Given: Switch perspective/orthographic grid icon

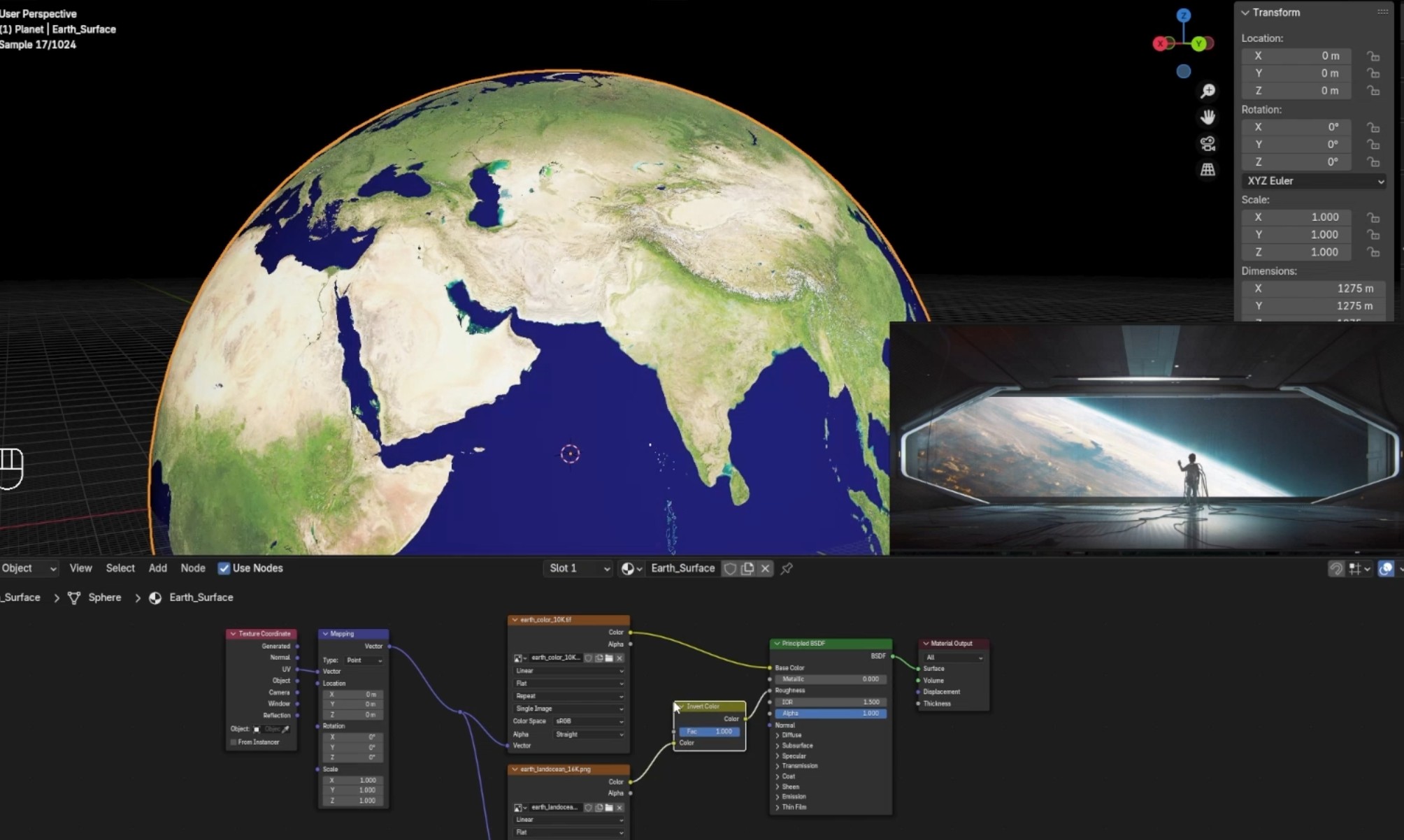Looking at the screenshot, I should click(1208, 170).
